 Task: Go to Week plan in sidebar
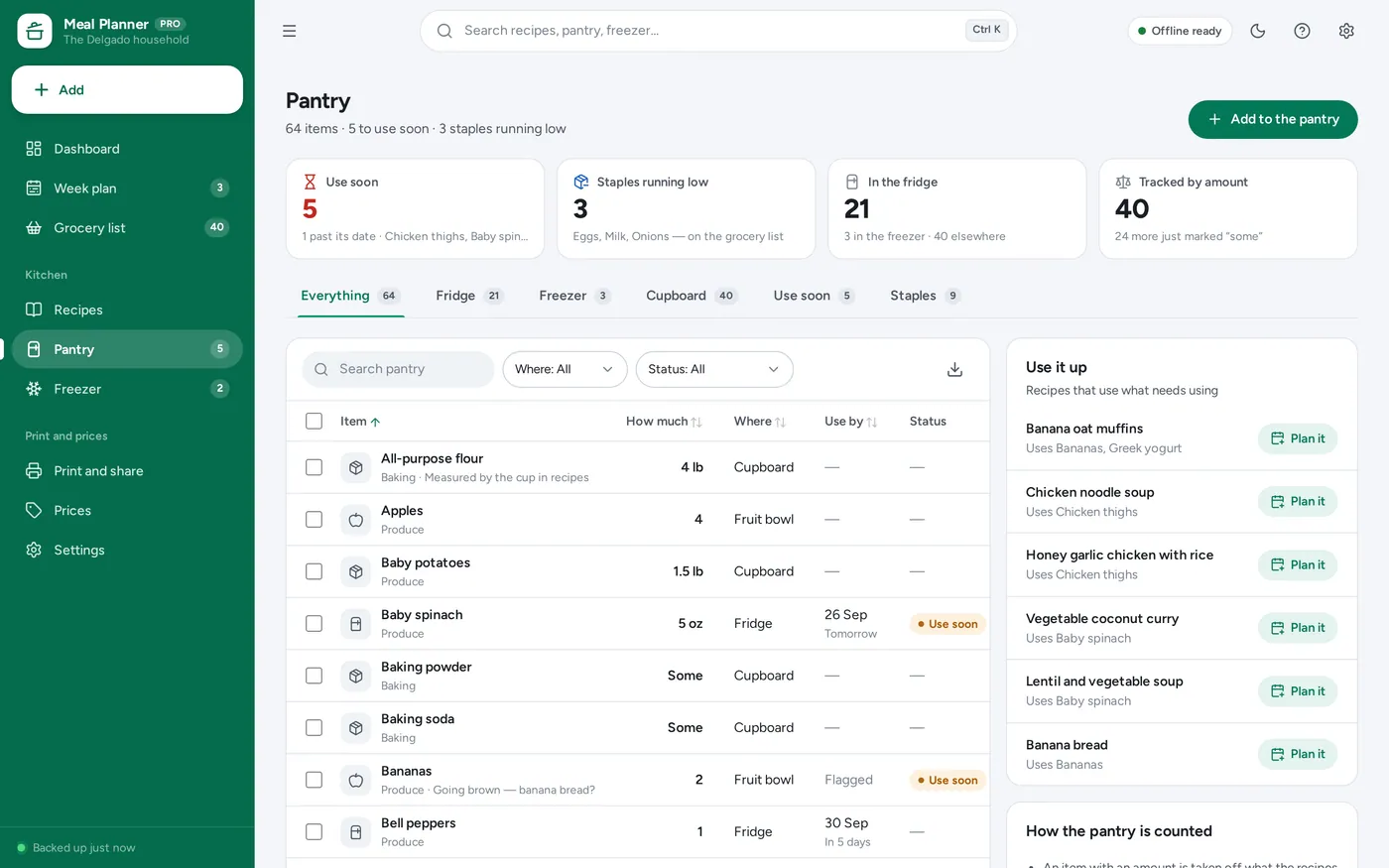127,188
